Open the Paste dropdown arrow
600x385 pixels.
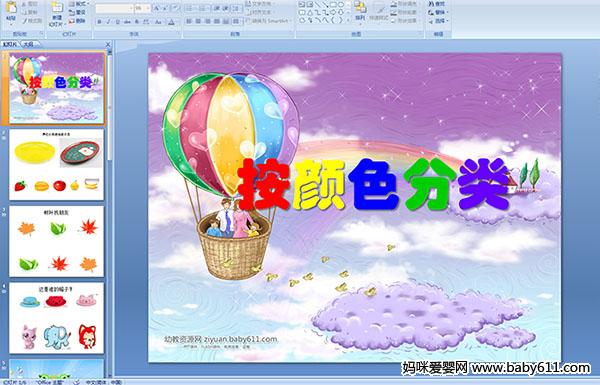click(11, 24)
